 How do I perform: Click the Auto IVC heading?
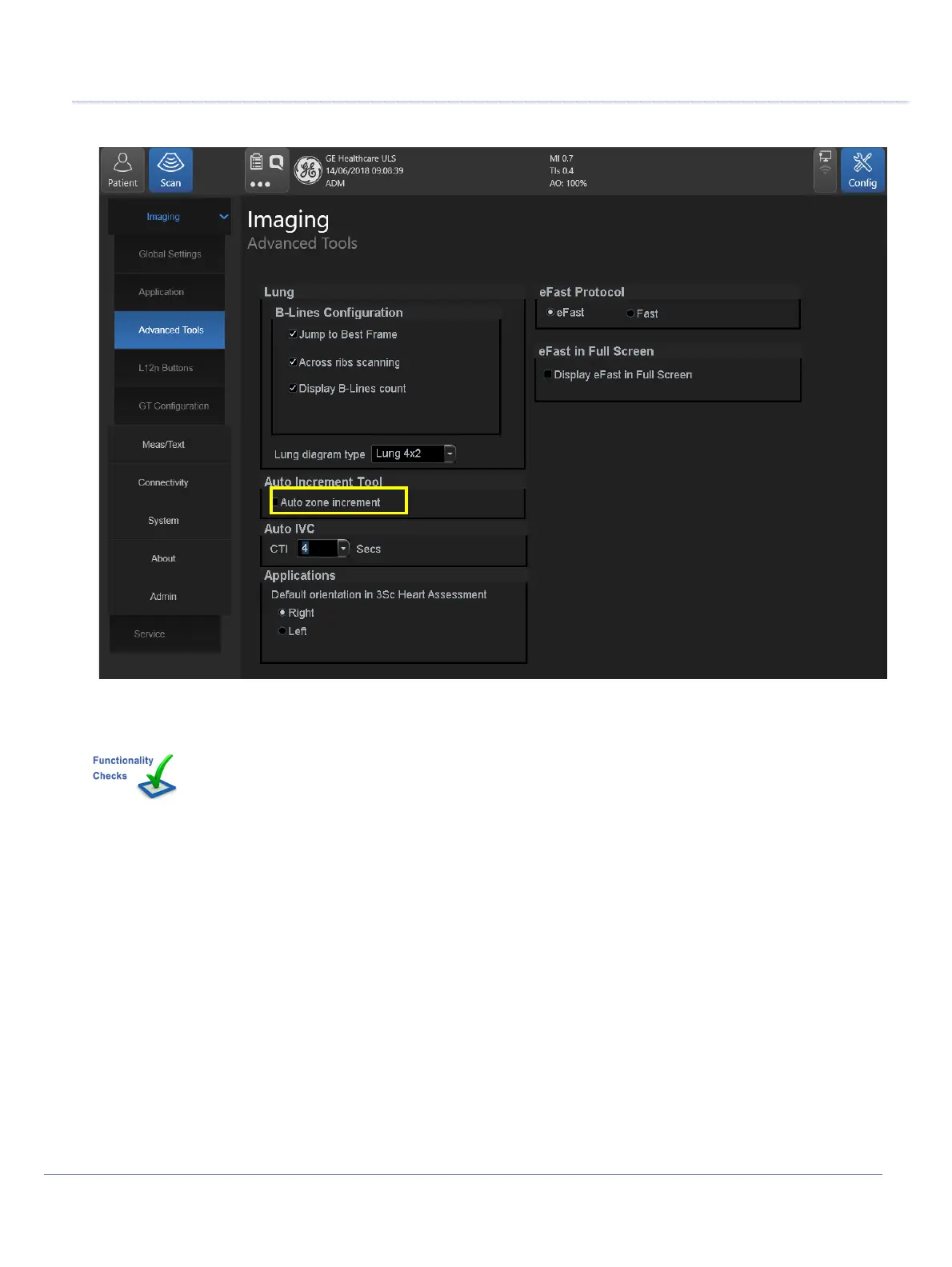[290, 529]
